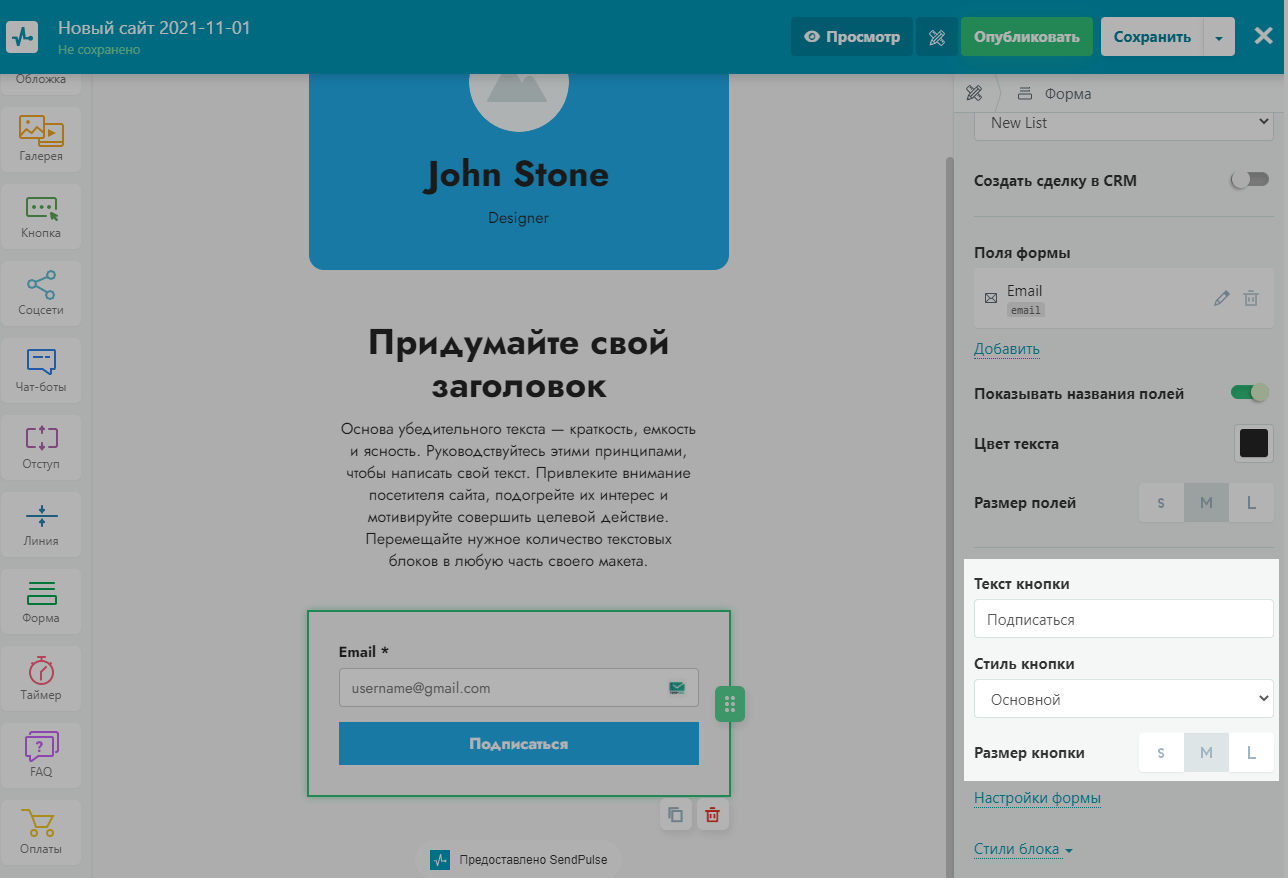Set field size to S
1288x878 pixels.
pyautogui.click(x=1161, y=503)
